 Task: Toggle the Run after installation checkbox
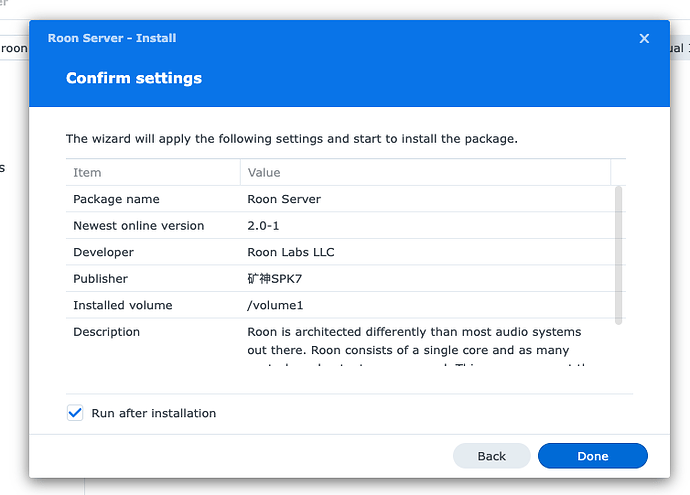(x=75, y=413)
